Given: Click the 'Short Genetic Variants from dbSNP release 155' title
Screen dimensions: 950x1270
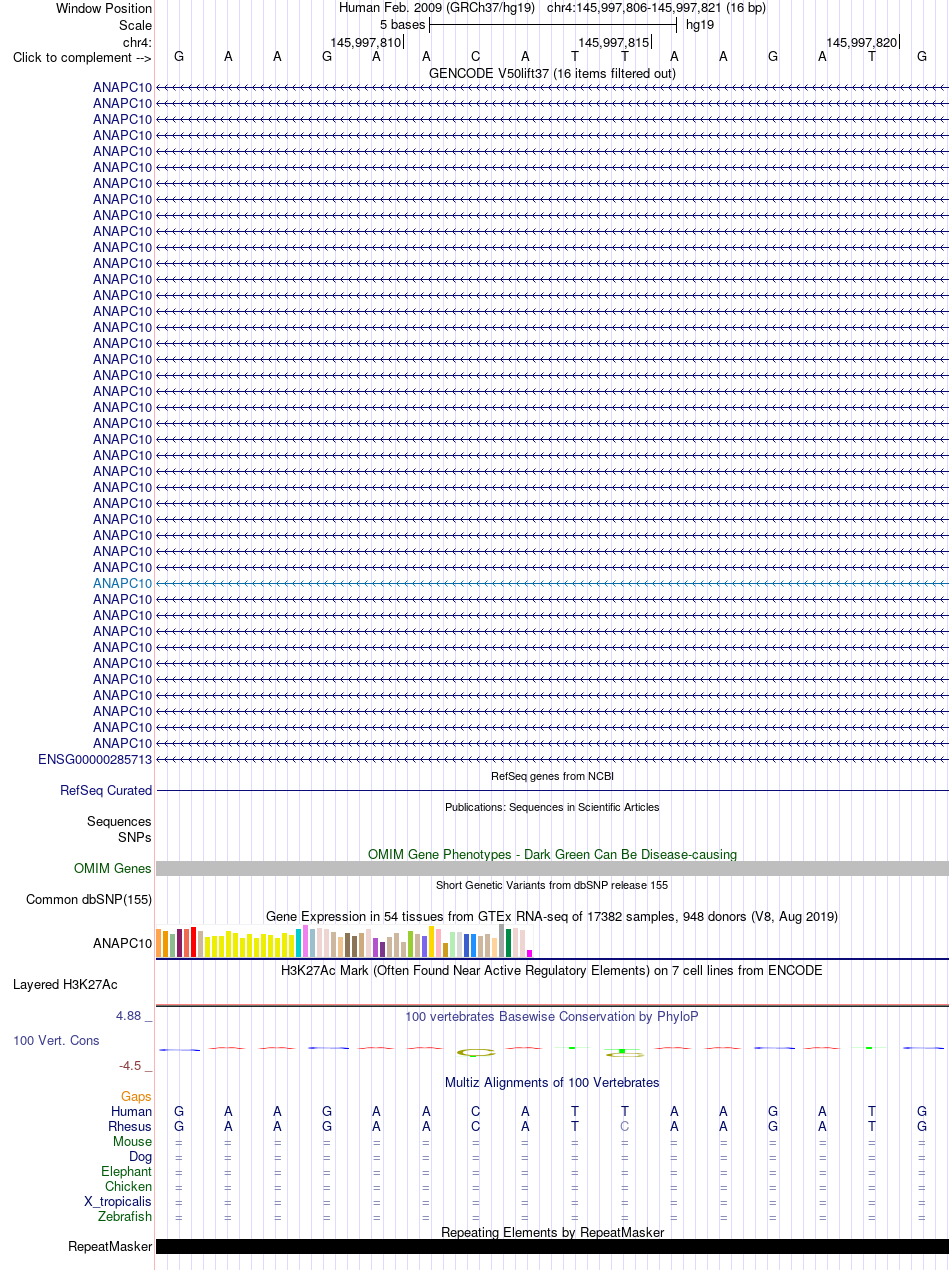Looking at the screenshot, I should pos(552,885).
